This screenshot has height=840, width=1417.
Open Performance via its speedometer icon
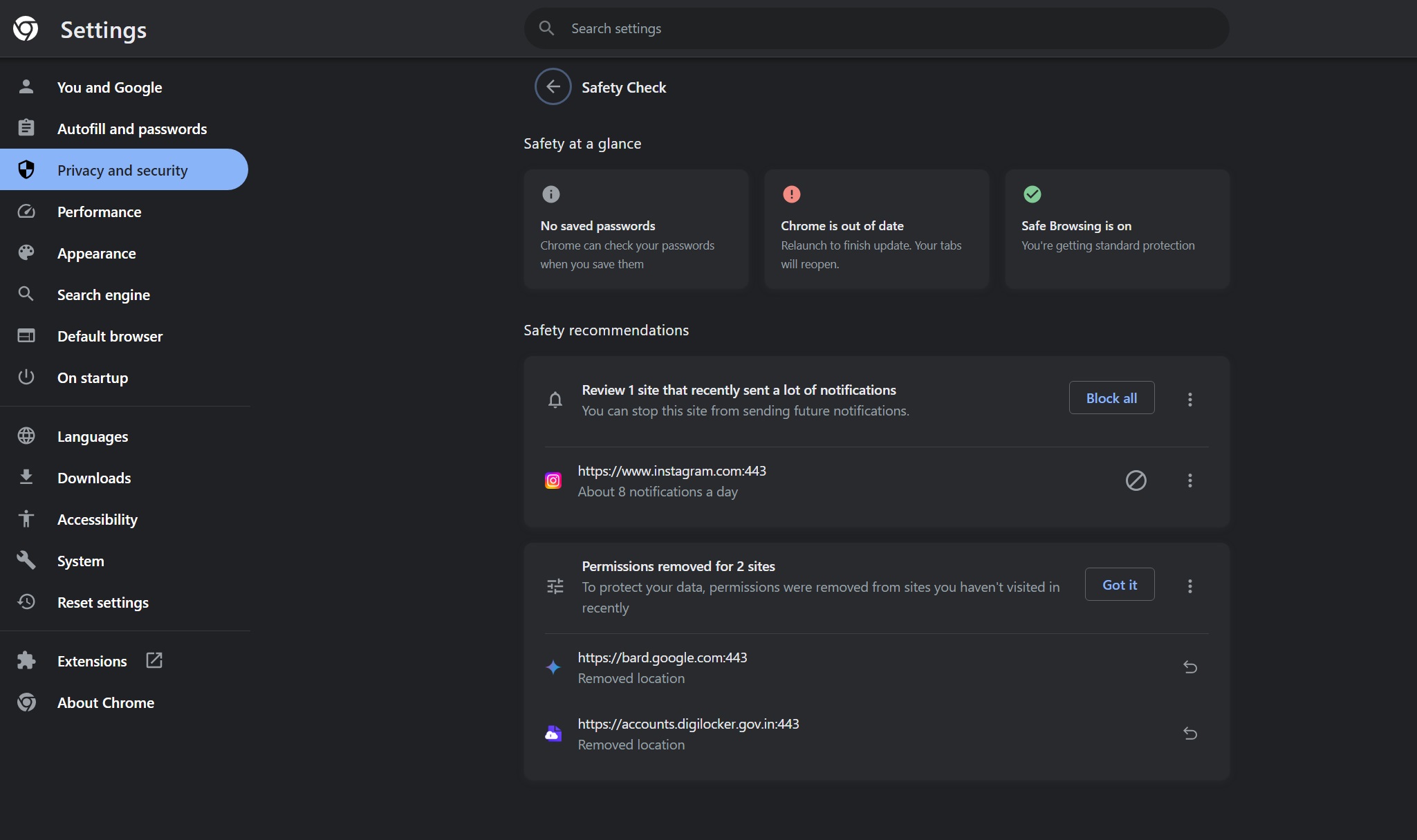tap(26, 212)
